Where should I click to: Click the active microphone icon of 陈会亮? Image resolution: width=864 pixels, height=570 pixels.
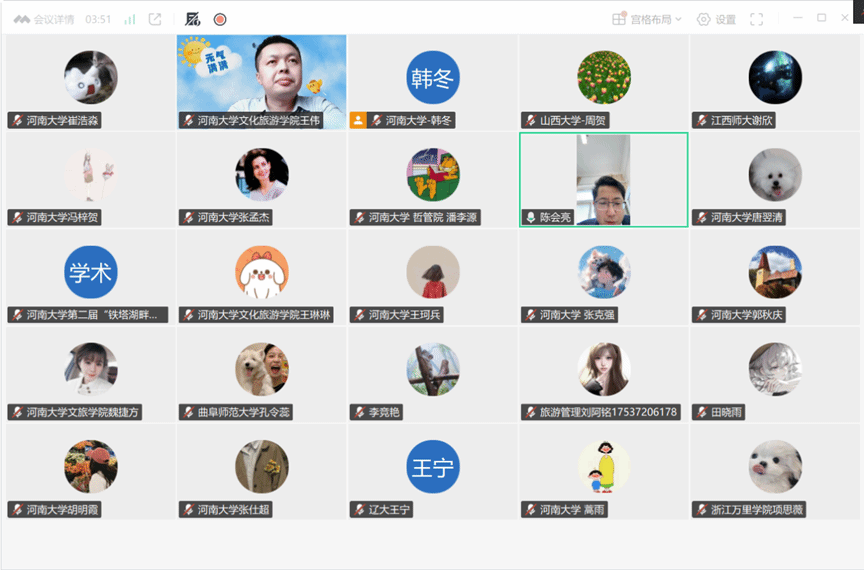pos(530,217)
